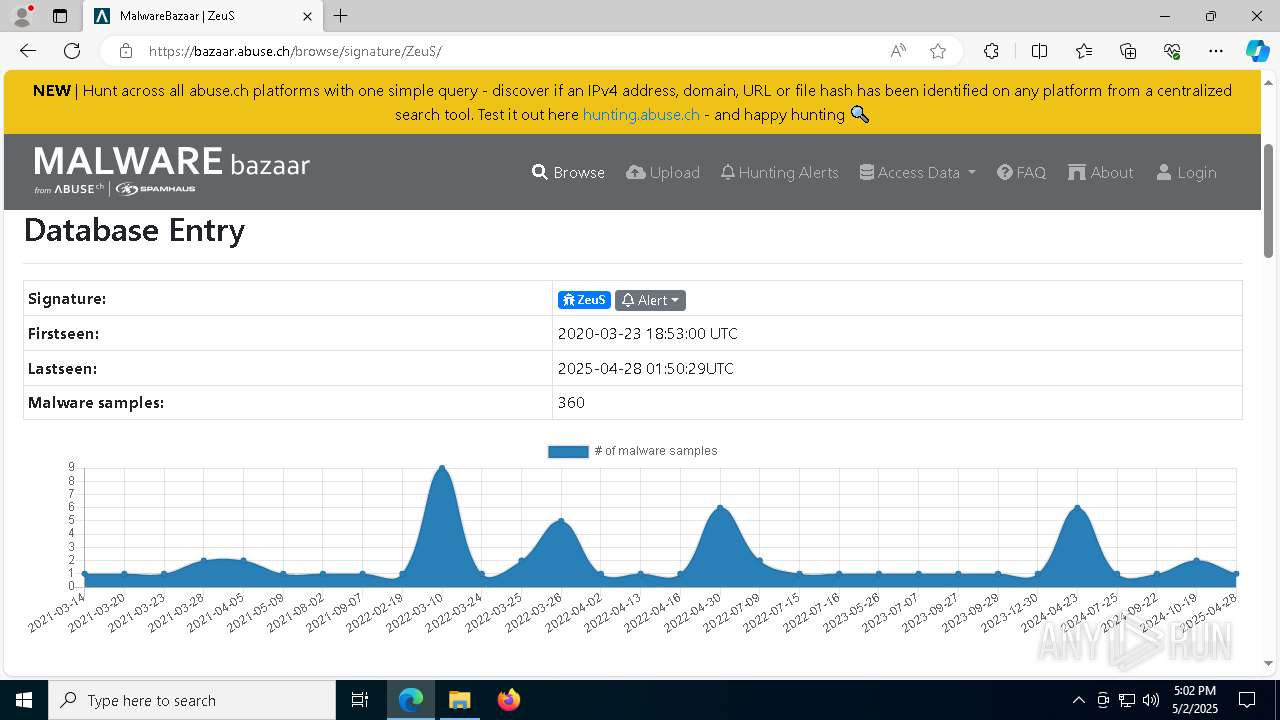The image size is (1280, 720).
Task: Open Edge Settings and more menu
Action: (1216, 51)
